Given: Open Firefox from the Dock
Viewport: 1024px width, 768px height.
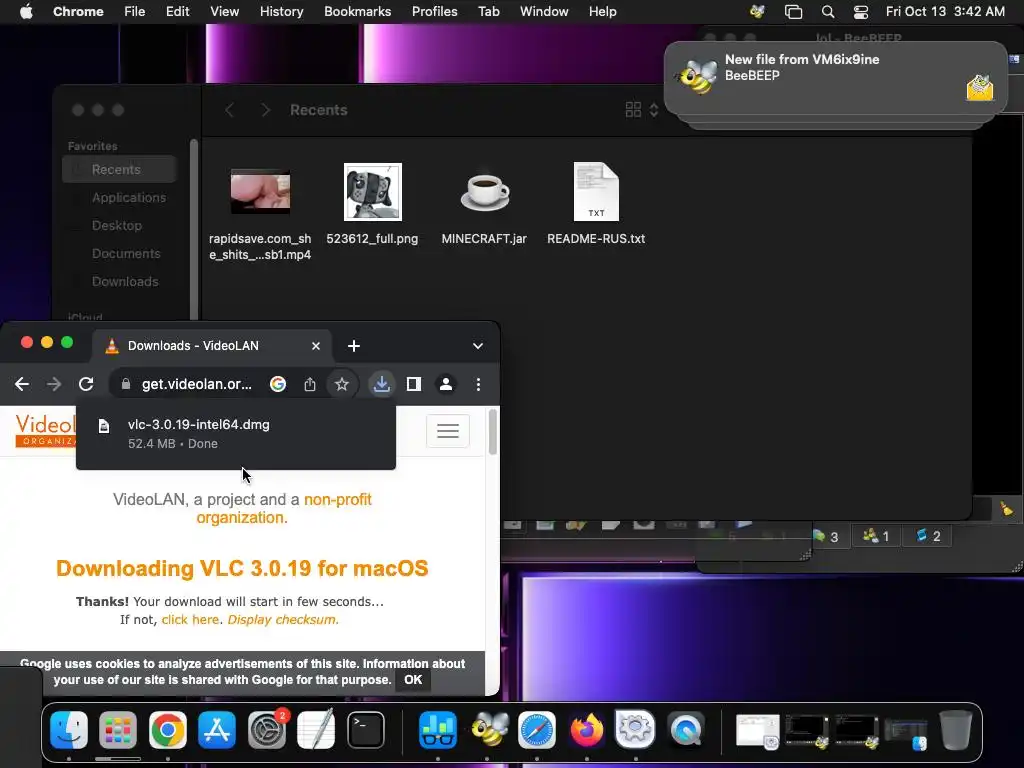Looking at the screenshot, I should click(x=586, y=729).
